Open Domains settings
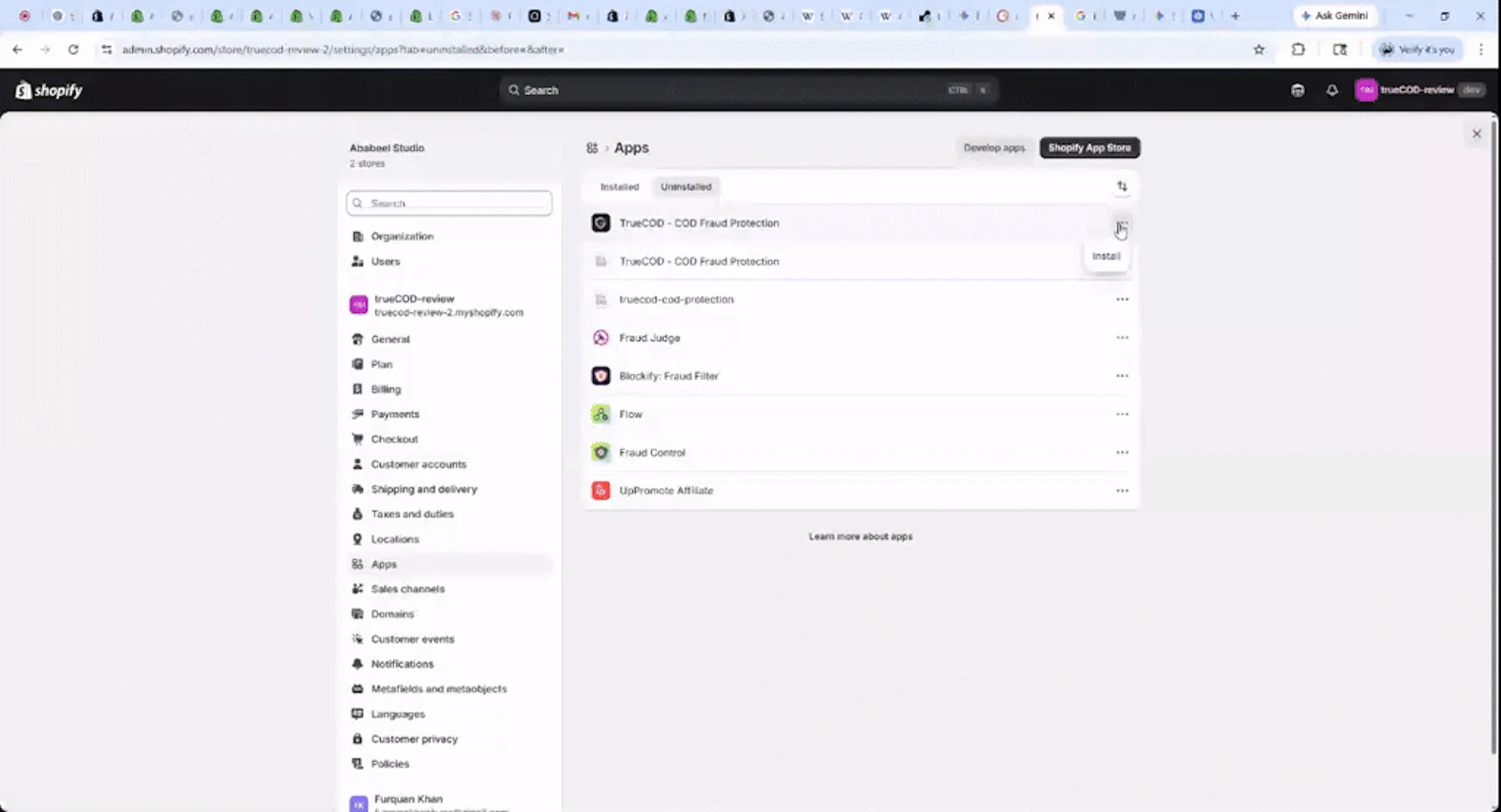Viewport: 1501px width, 812px height. coord(449,614)
